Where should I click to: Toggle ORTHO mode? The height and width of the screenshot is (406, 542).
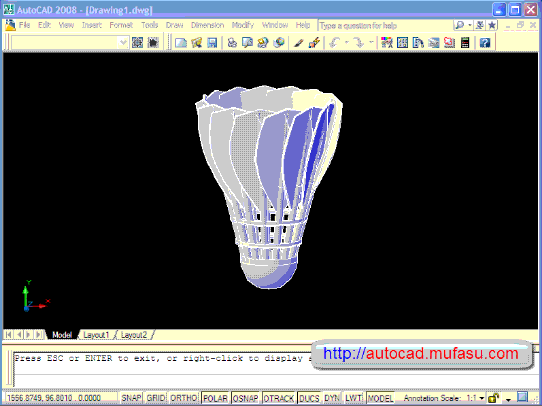tap(183, 398)
